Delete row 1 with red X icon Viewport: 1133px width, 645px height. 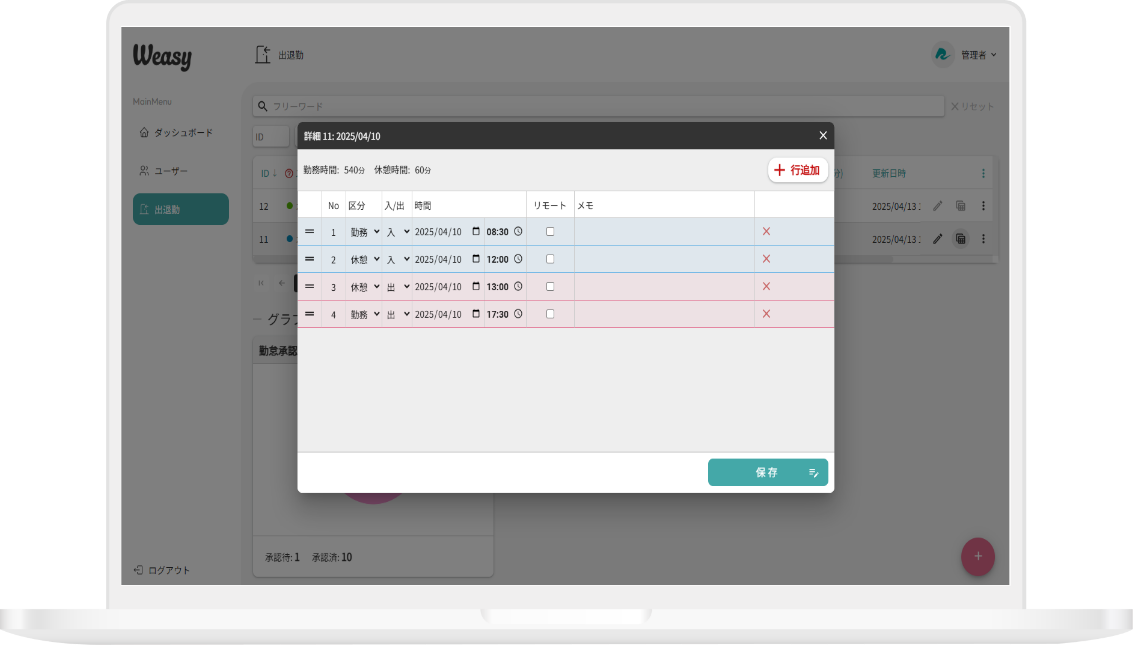(x=766, y=231)
